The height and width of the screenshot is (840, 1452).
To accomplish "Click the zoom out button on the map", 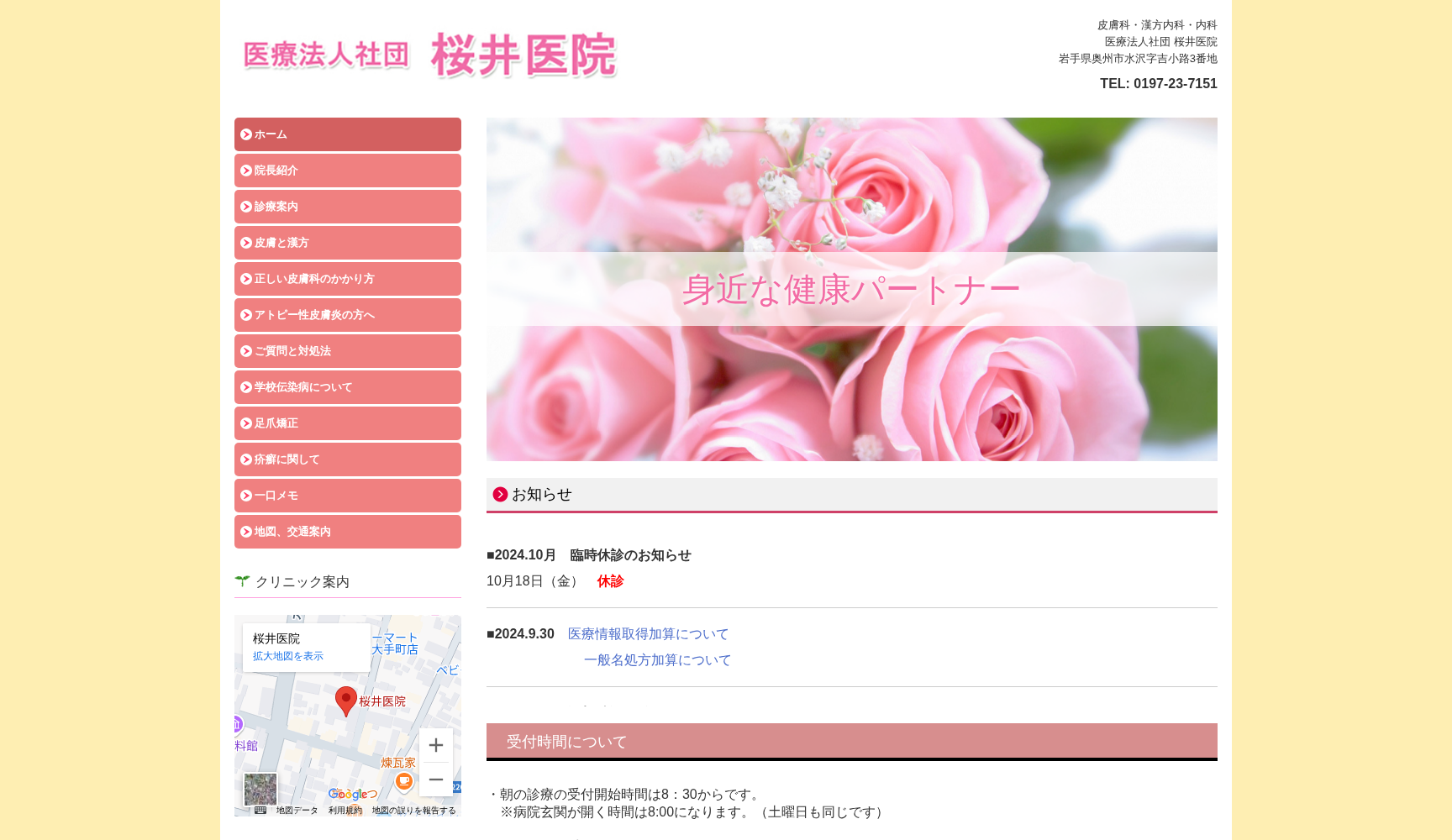I will pyautogui.click(x=436, y=780).
